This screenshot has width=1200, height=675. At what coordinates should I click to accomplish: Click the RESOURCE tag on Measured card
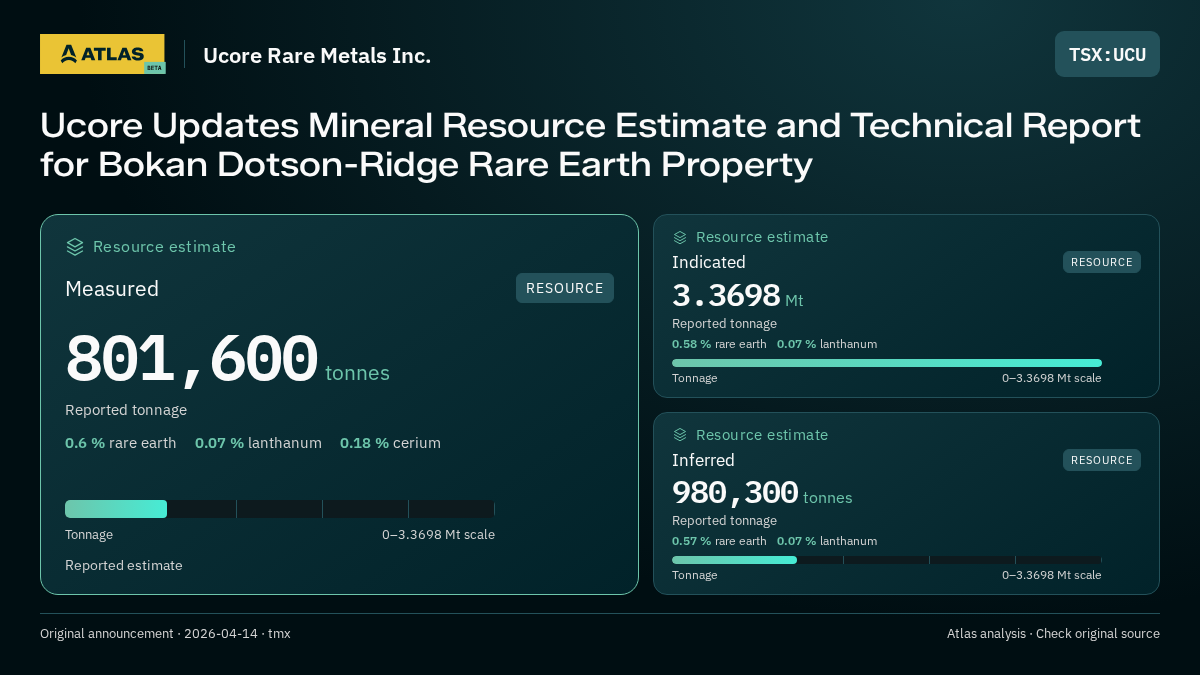(x=565, y=288)
